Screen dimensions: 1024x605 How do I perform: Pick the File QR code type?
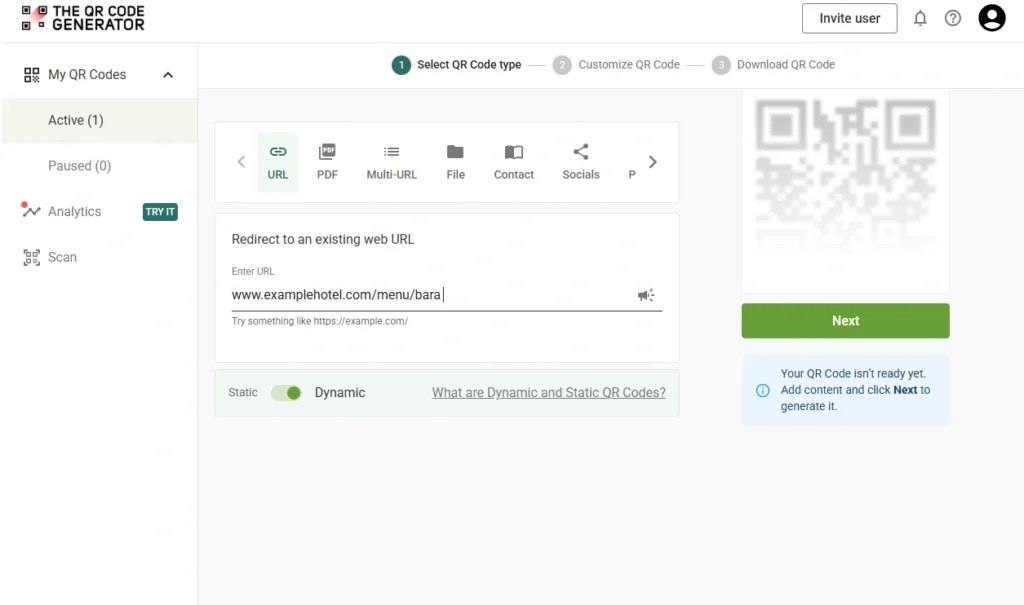tap(455, 162)
